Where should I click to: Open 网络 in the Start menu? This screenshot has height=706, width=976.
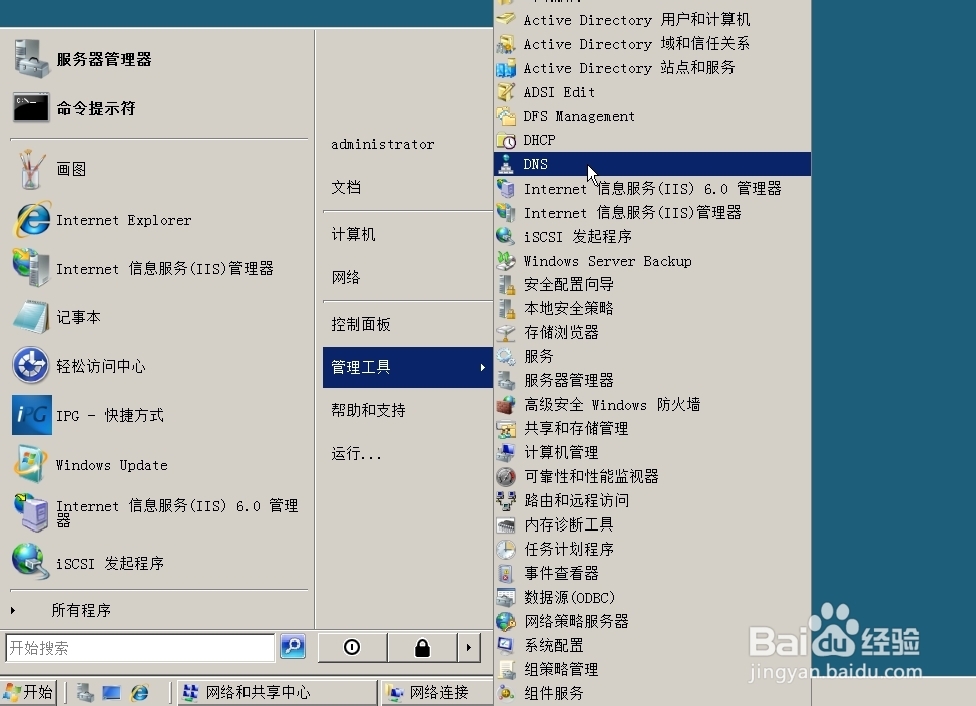coord(408,277)
